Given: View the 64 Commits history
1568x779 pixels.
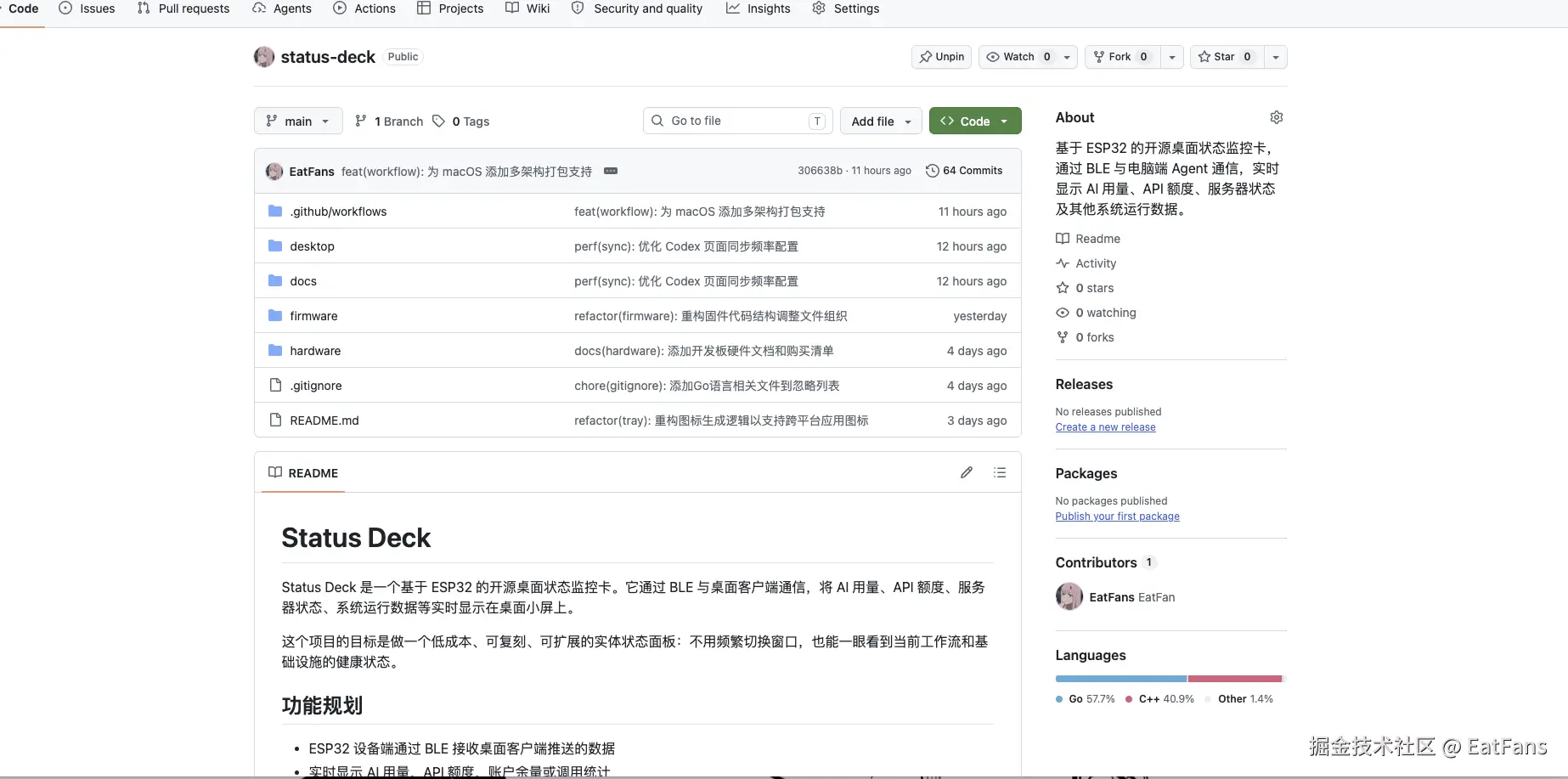Looking at the screenshot, I should 964,171.
